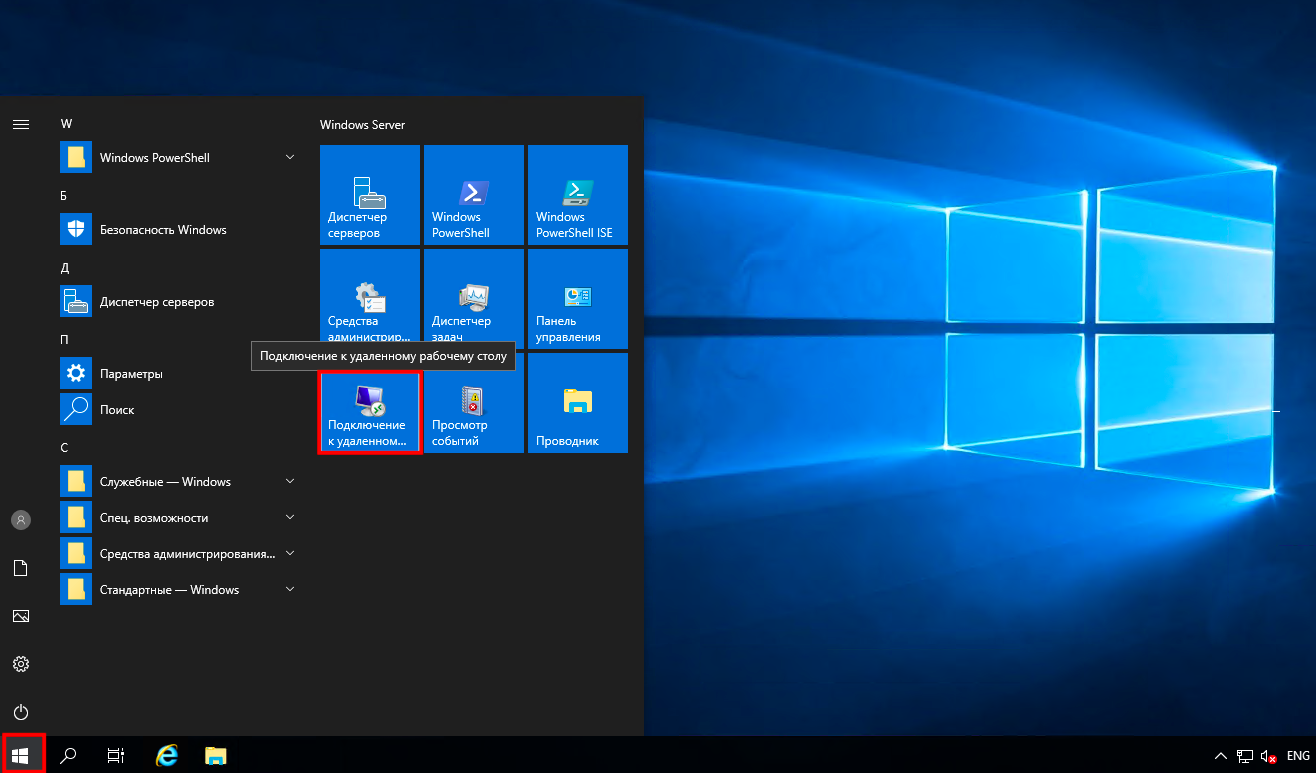This screenshot has height=773, width=1316.
Task: Open taskbar search magnifier icon
Action: tap(69, 756)
